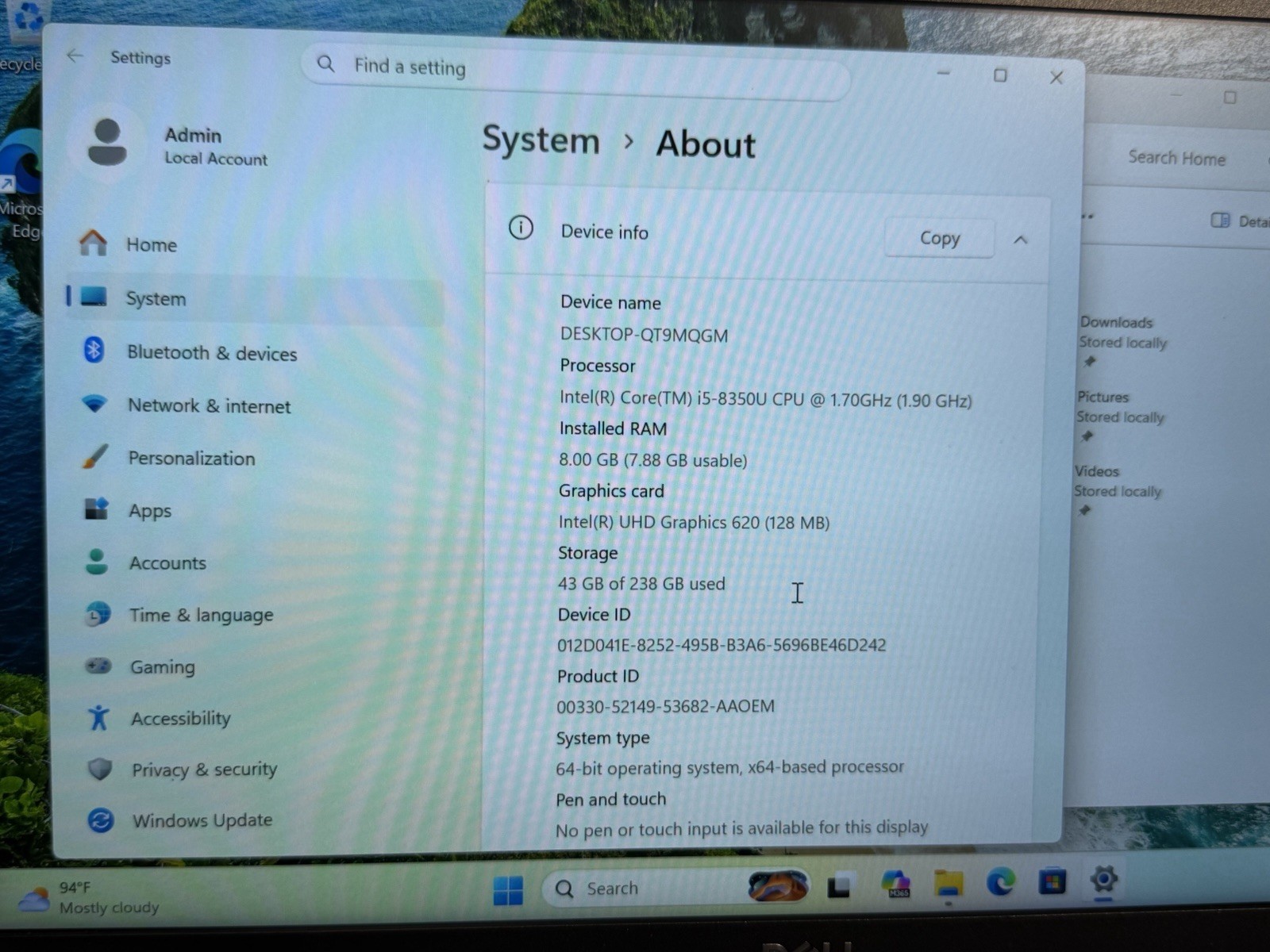
Task: Open the Windows Start button on taskbar
Action: click(x=508, y=890)
